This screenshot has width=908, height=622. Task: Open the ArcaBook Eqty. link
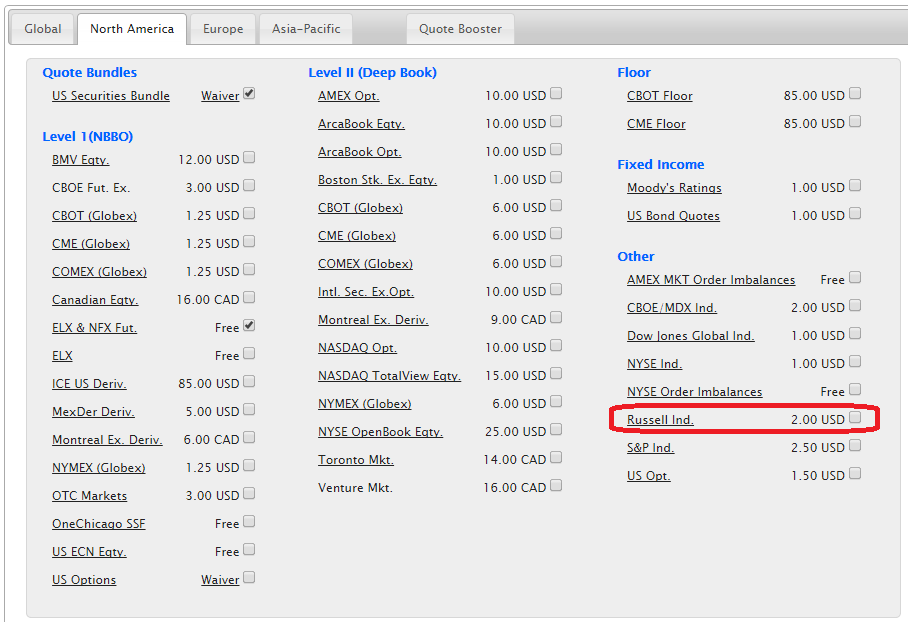click(x=361, y=123)
